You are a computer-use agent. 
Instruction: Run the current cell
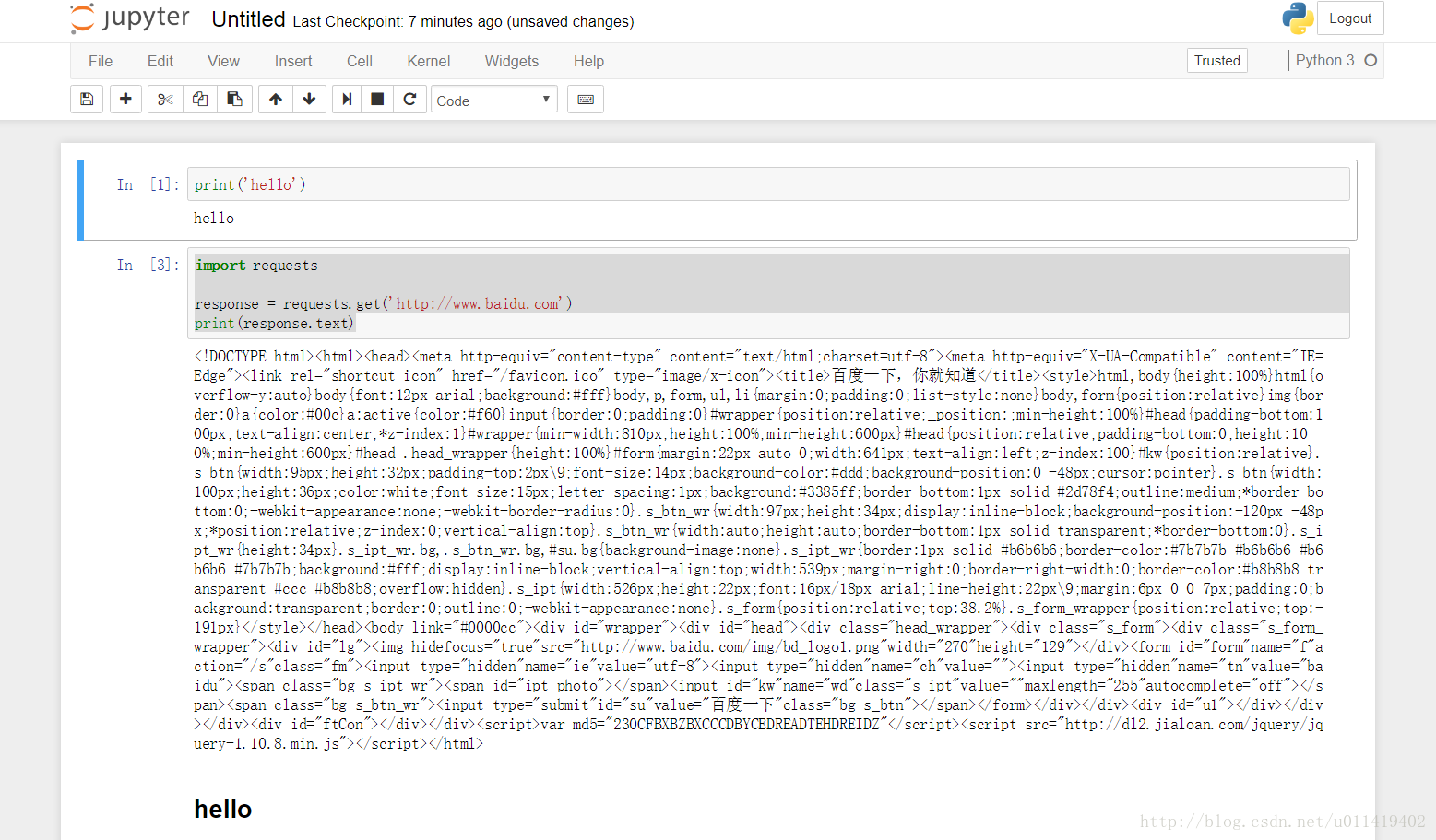pyautogui.click(x=347, y=100)
